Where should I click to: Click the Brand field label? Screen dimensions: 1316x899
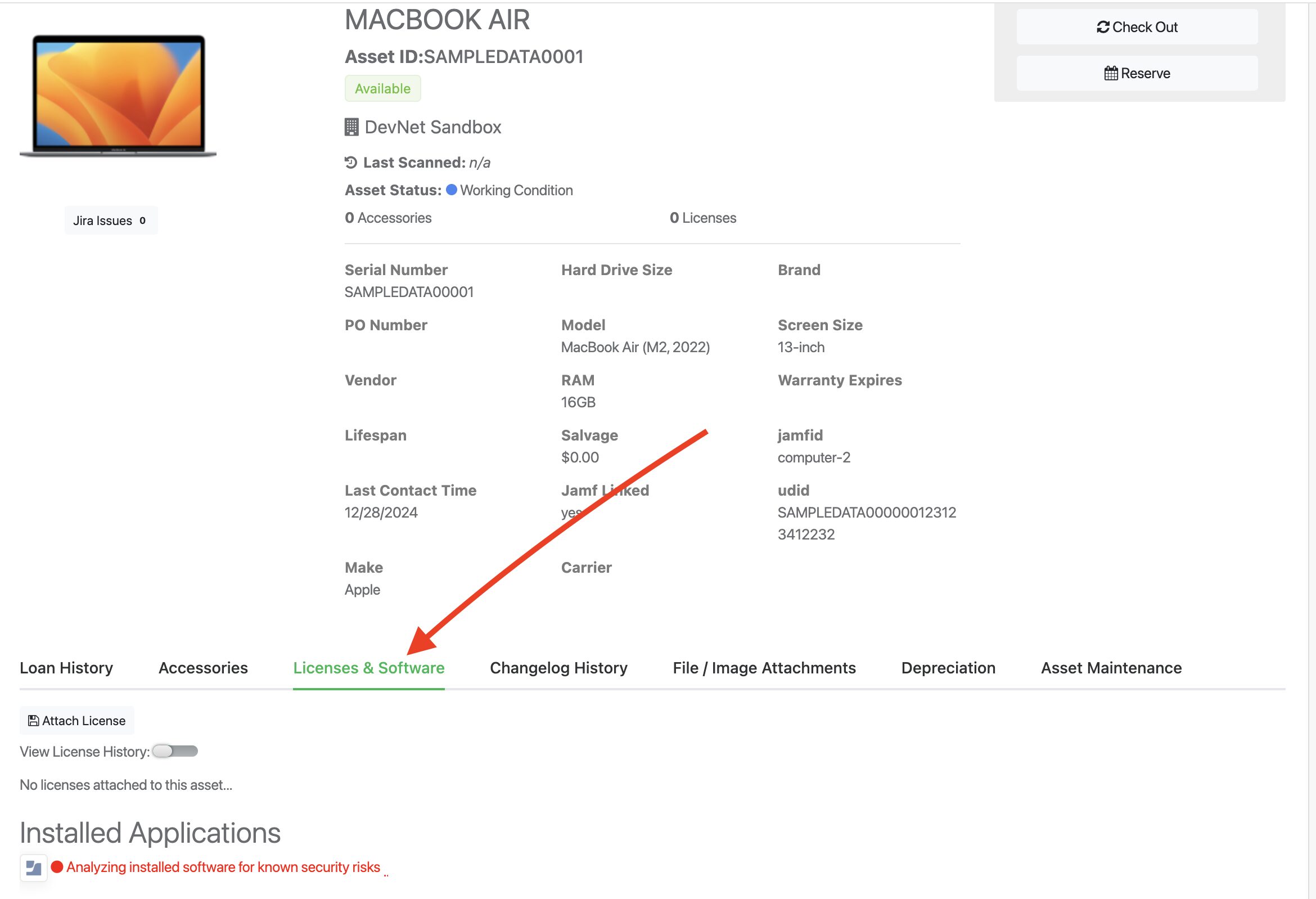tap(799, 269)
